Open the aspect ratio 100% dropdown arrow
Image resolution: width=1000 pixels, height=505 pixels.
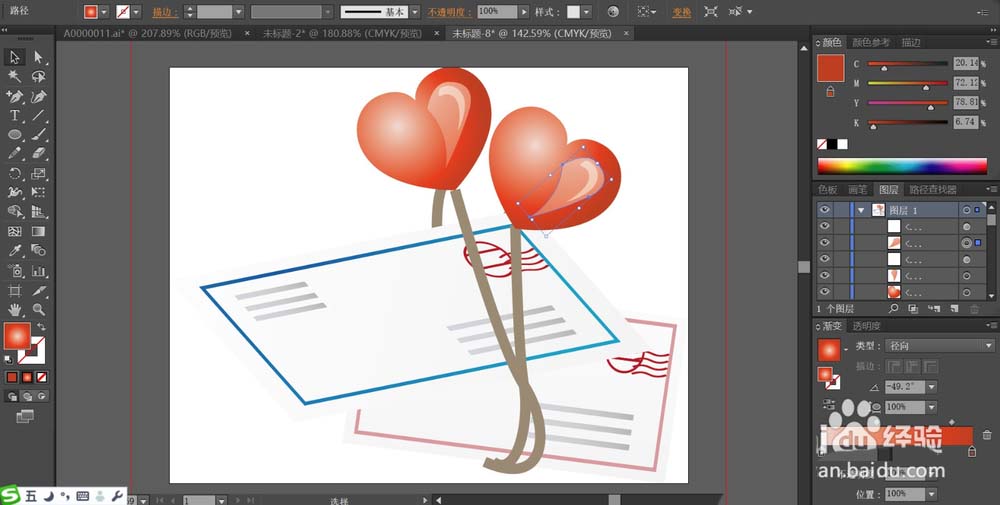point(931,407)
